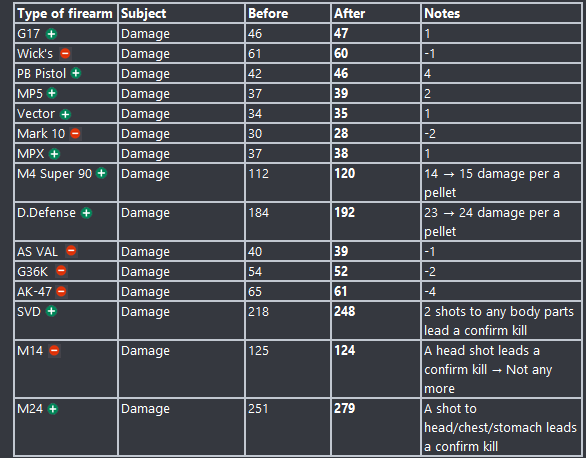The width and height of the screenshot is (586, 458).
Task: Click the red minus icon beside AS VAL
Action: 71,251
